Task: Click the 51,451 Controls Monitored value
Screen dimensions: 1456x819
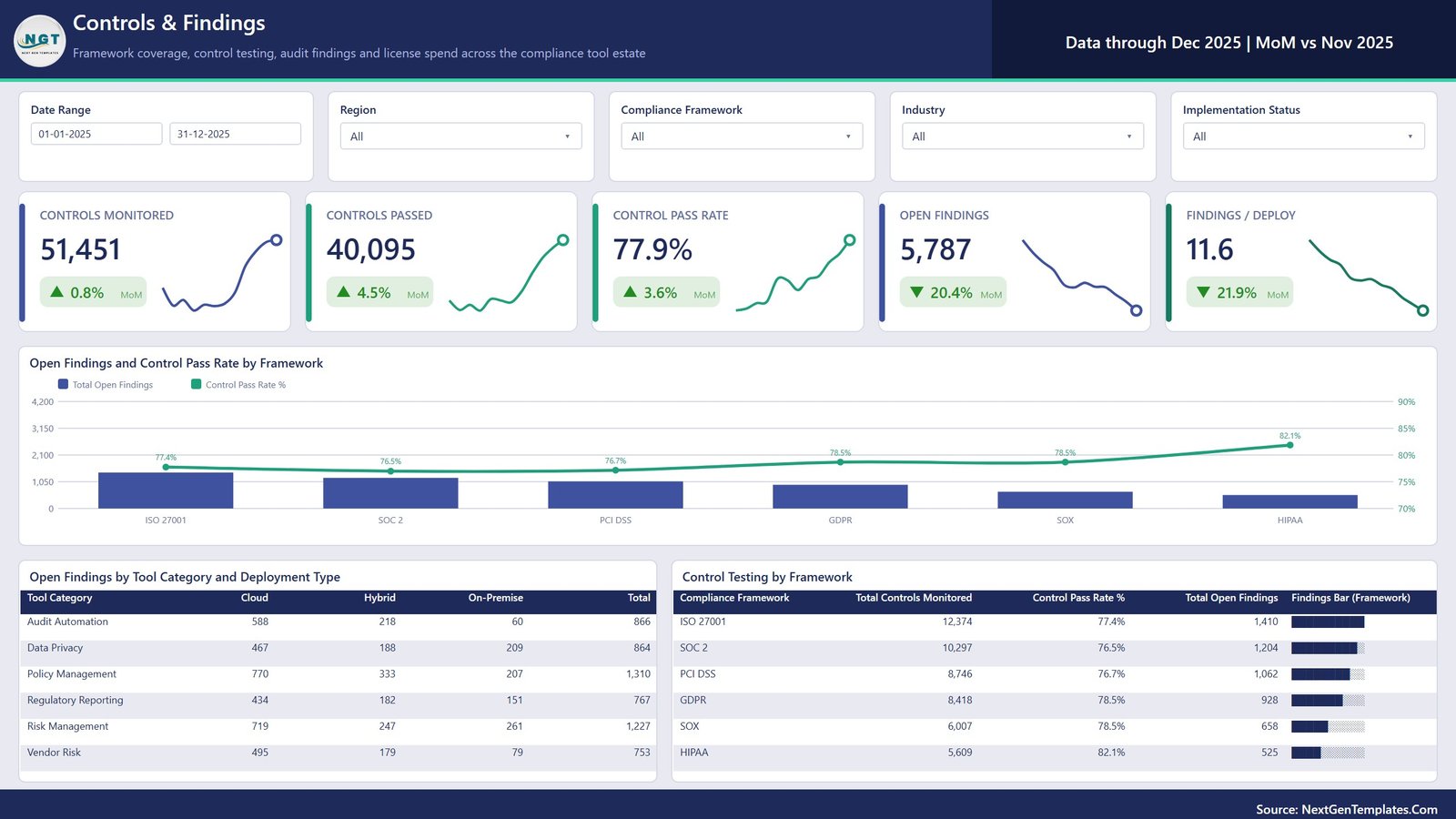Action: [x=80, y=249]
